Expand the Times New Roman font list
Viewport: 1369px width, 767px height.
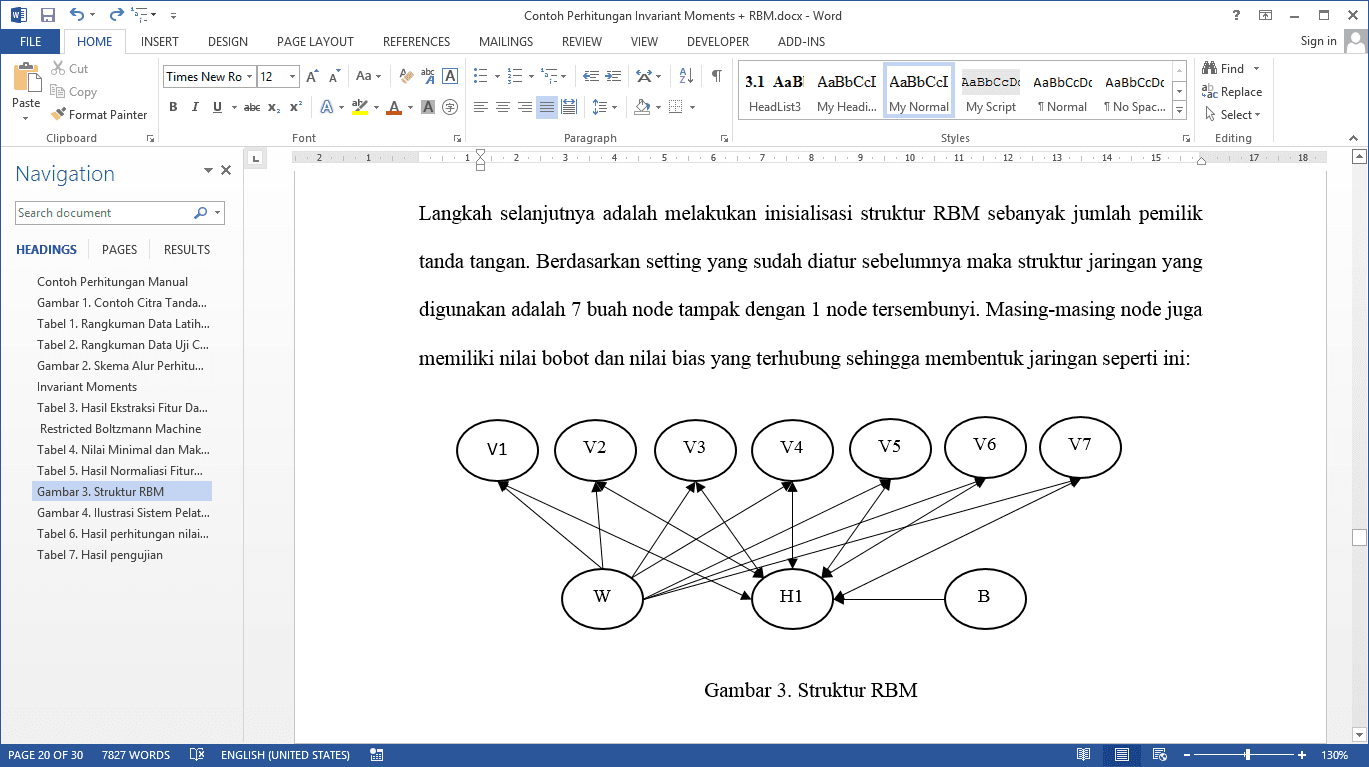coord(249,77)
